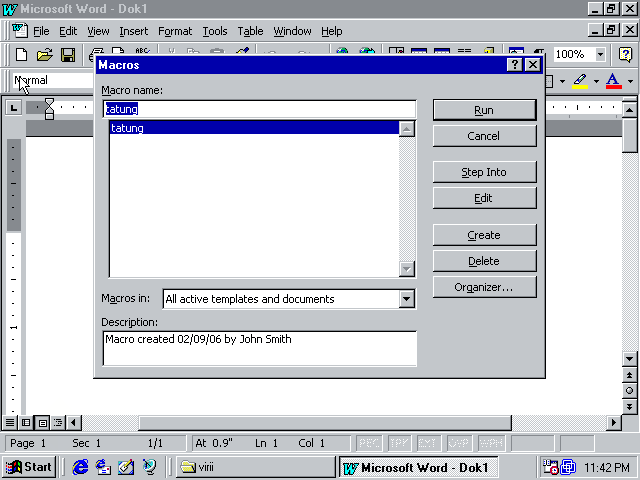Click the blue network tray icon
Viewport: 640px width, 480px height.
coord(568,467)
